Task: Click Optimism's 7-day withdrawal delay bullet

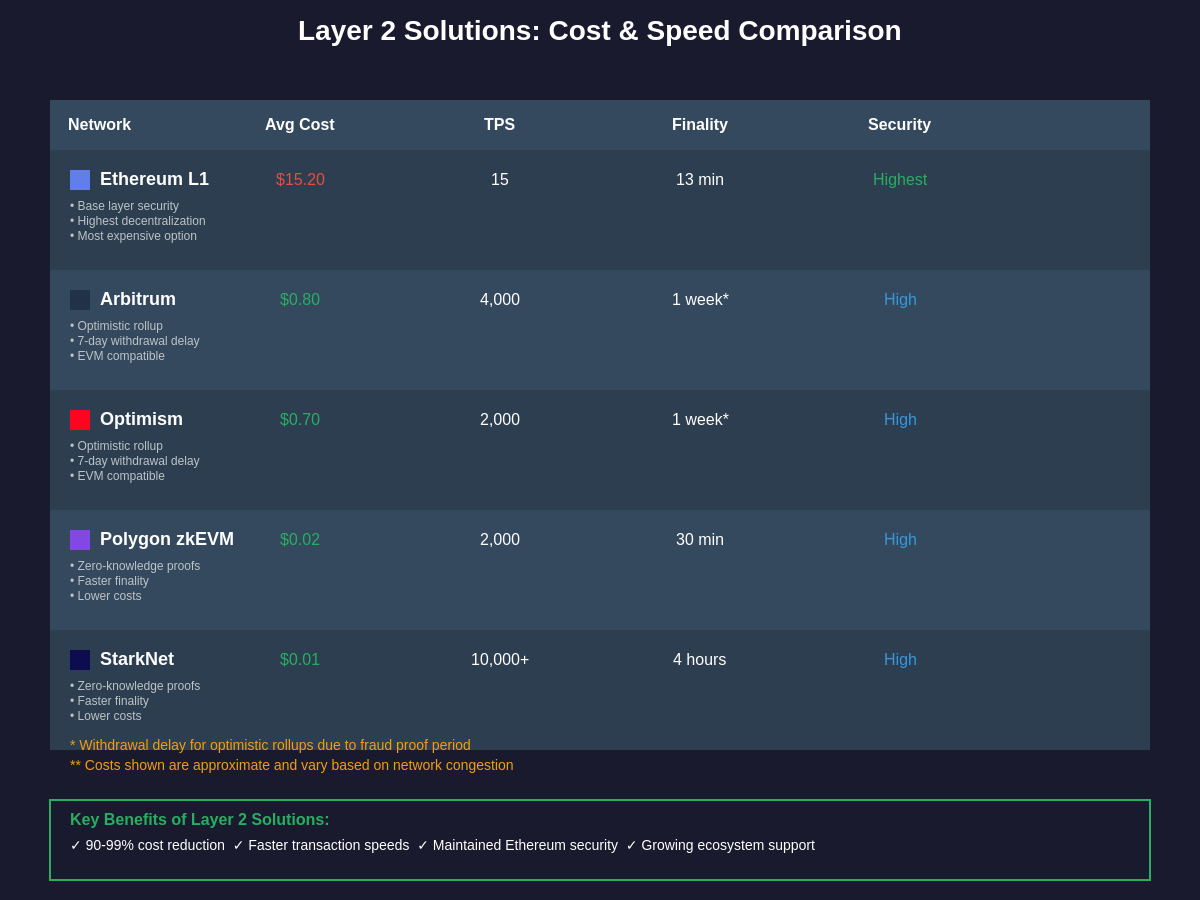Action: 135,461
